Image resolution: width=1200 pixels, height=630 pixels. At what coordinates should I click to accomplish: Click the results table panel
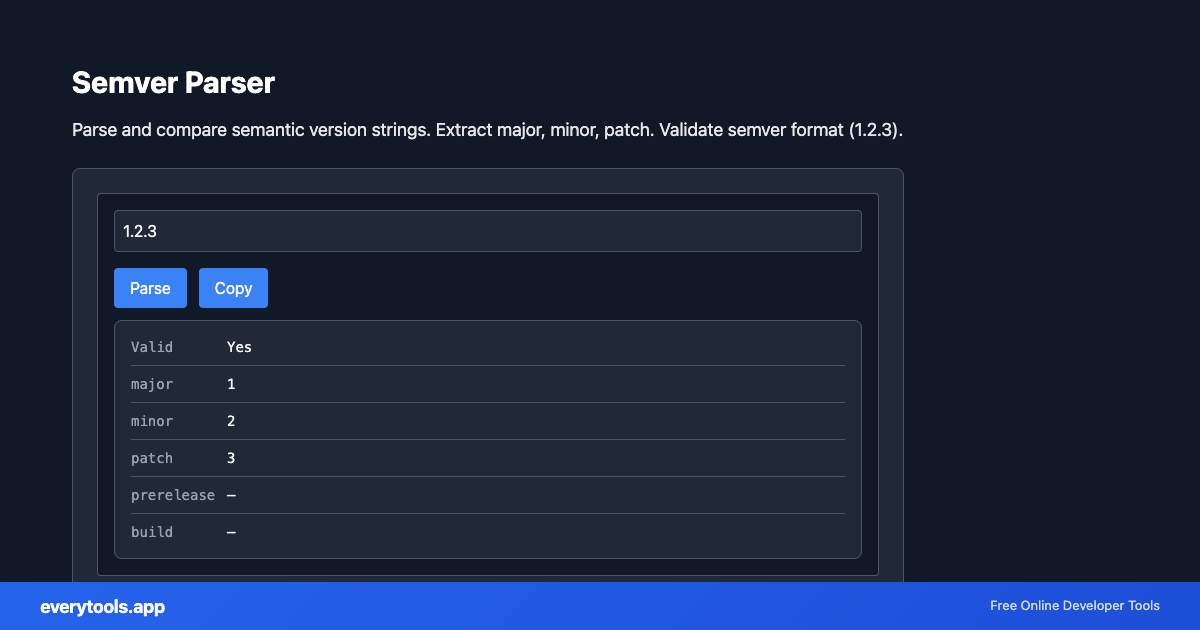(x=488, y=439)
